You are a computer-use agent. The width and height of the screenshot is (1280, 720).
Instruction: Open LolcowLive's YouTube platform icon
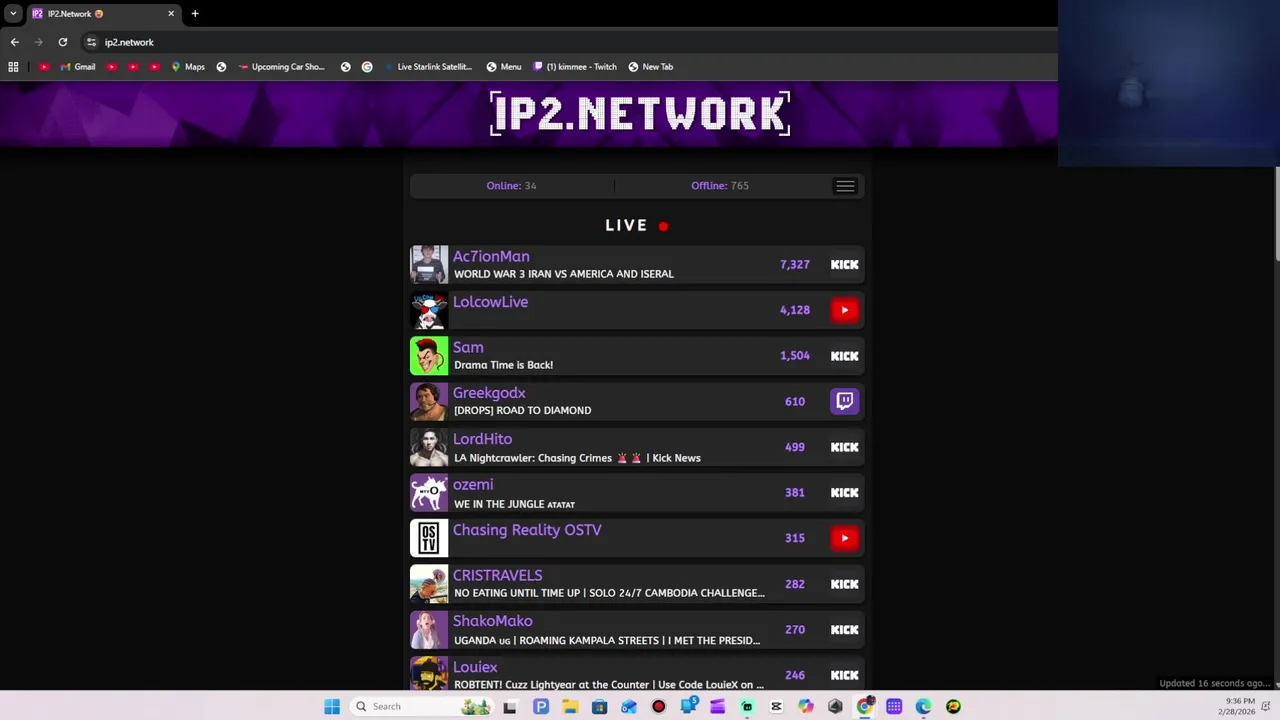(x=844, y=310)
